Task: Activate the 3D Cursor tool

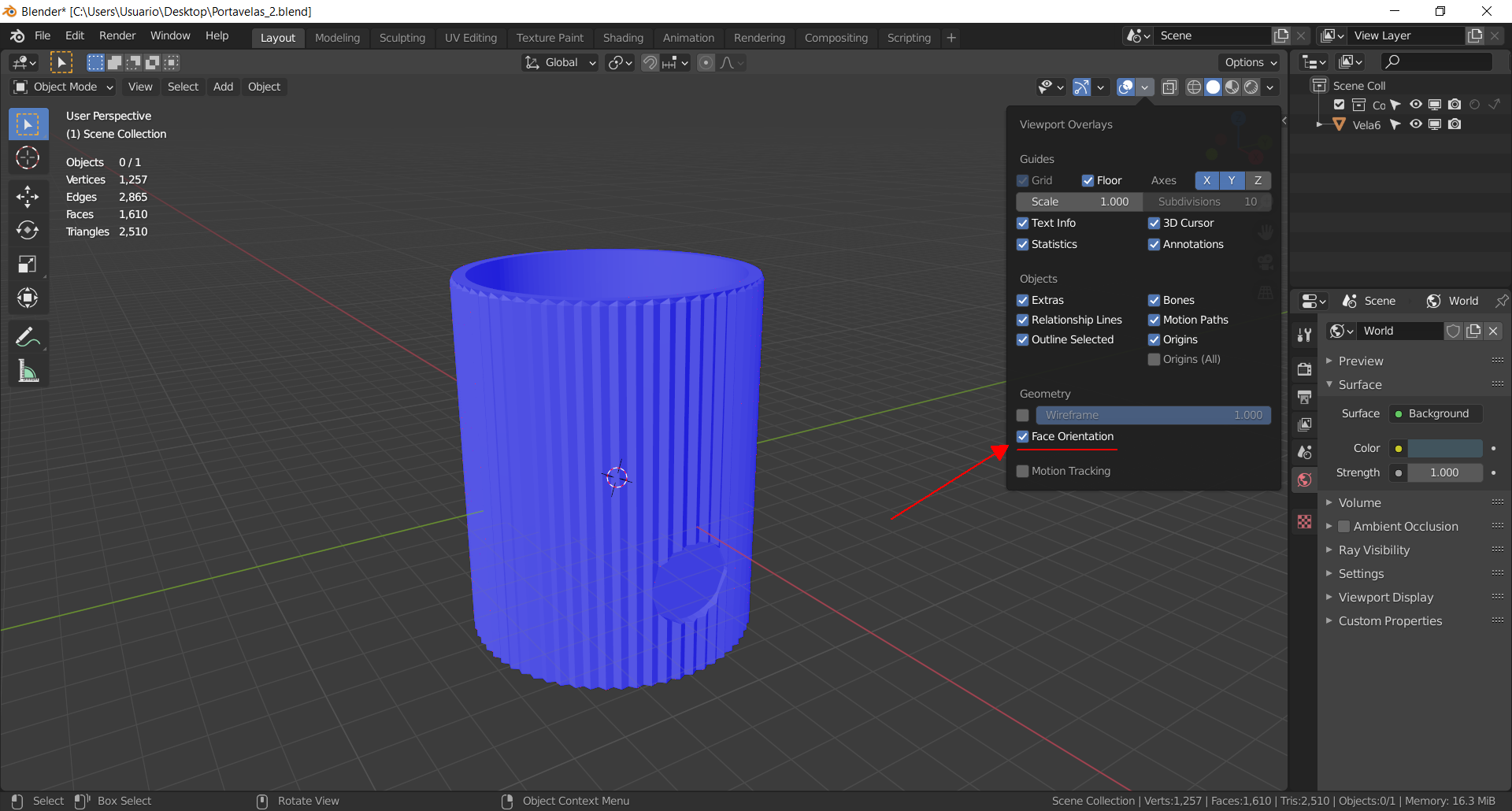Action: [x=28, y=158]
